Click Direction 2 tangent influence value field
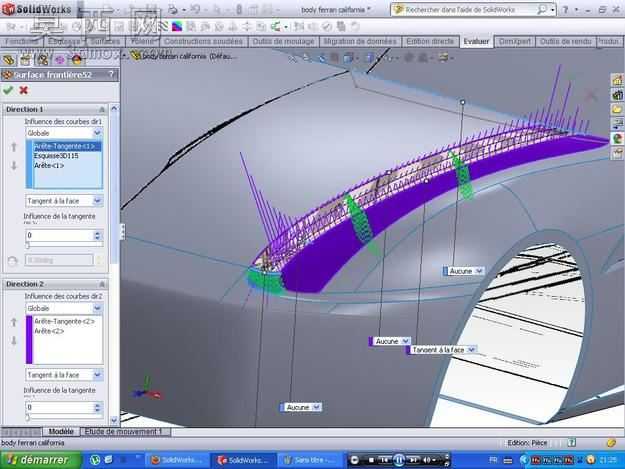Image resolution: width=625 pixels, height=469 pixels. coord(59,407)
